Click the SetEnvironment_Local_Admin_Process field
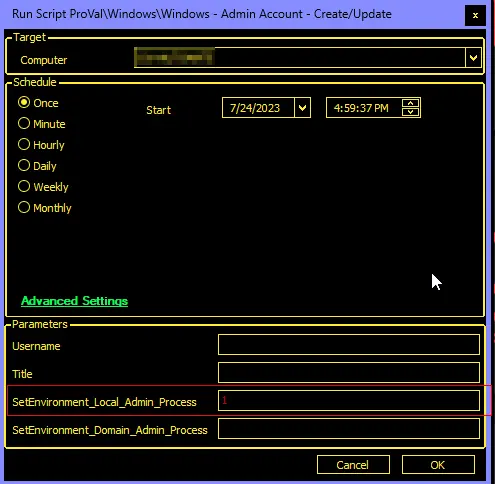 click(349, 401)
